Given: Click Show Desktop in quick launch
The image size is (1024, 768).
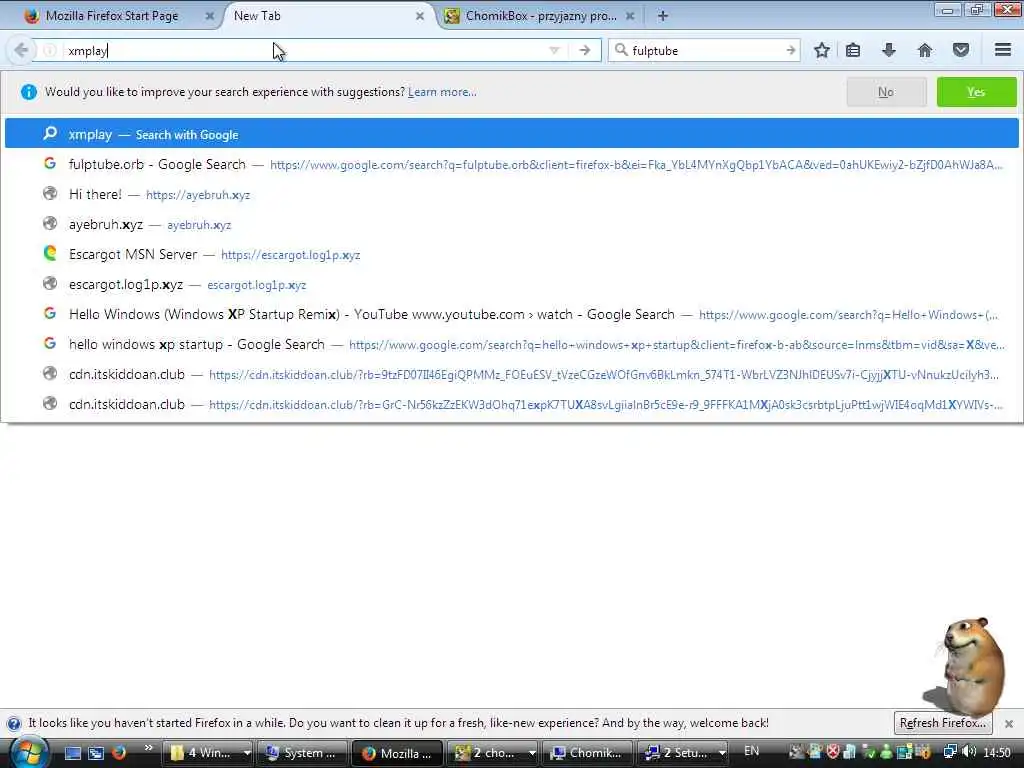Looking at the screenshot, I should click(x=72, y=753).
